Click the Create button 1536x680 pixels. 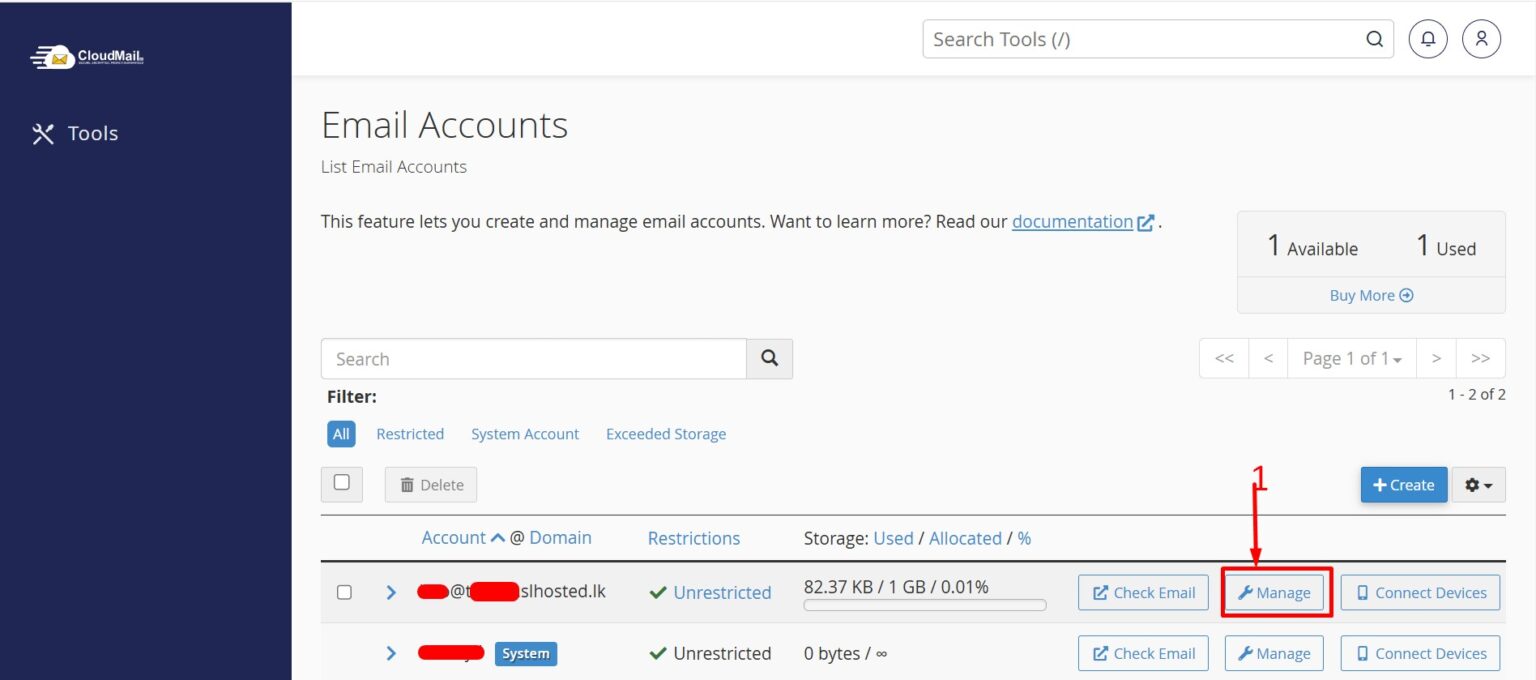tap(1403, 485)
